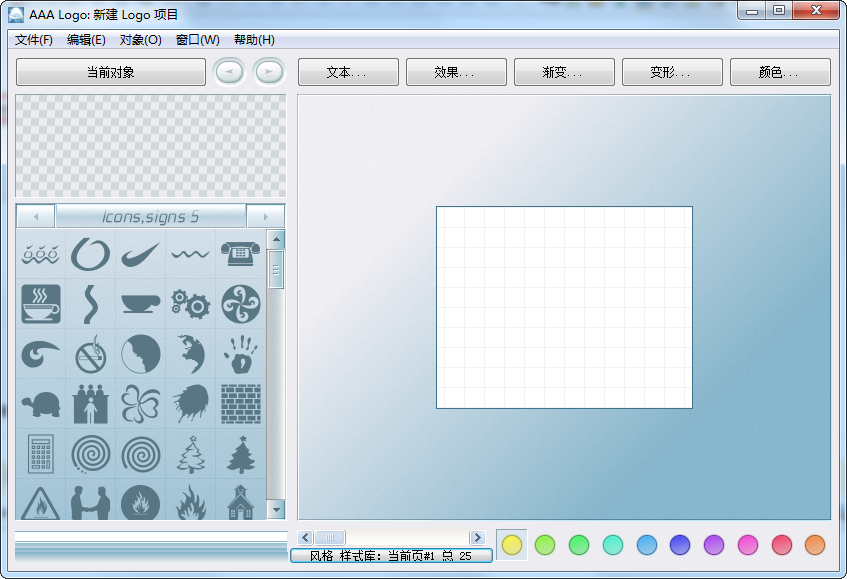Click the turtle icon
The height and width of the screenshot is (579, 847).
click(x=41, y=404)
